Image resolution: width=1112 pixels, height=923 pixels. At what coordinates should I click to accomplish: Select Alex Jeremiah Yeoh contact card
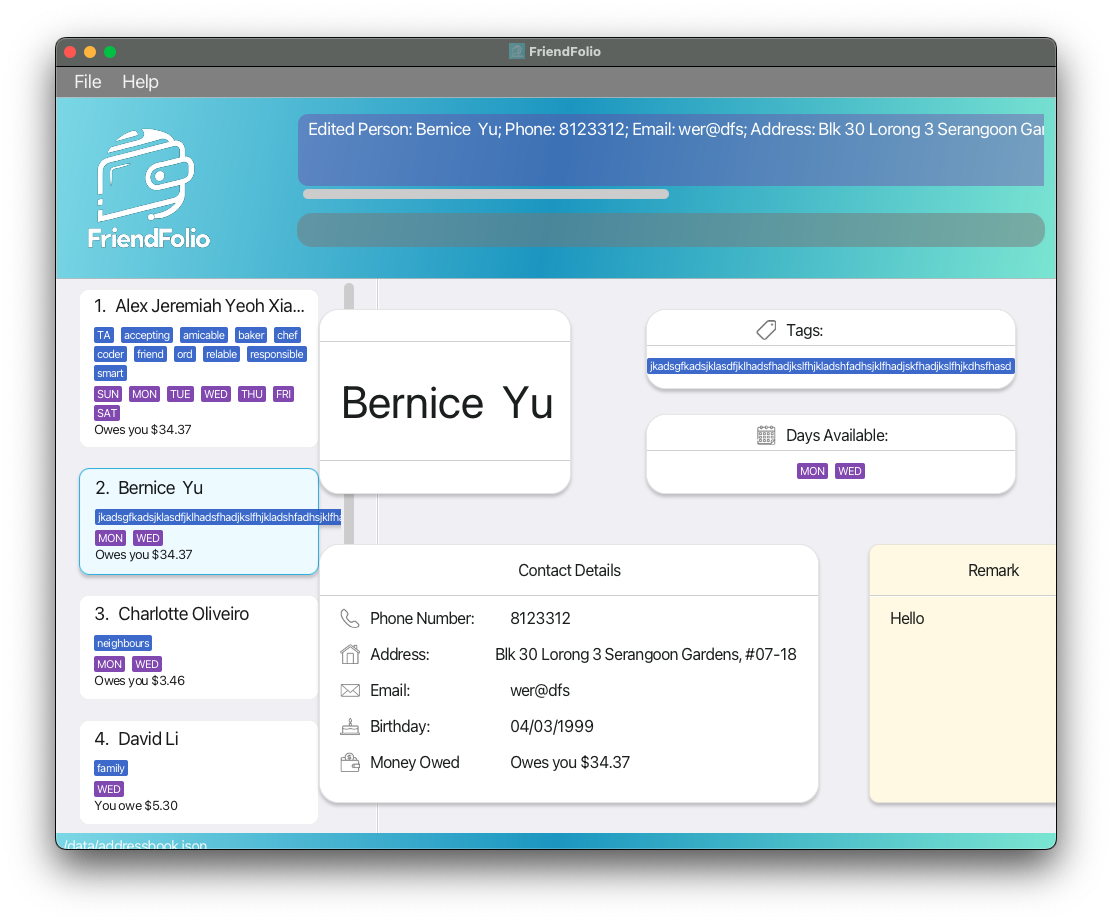(x=199, y=368)
